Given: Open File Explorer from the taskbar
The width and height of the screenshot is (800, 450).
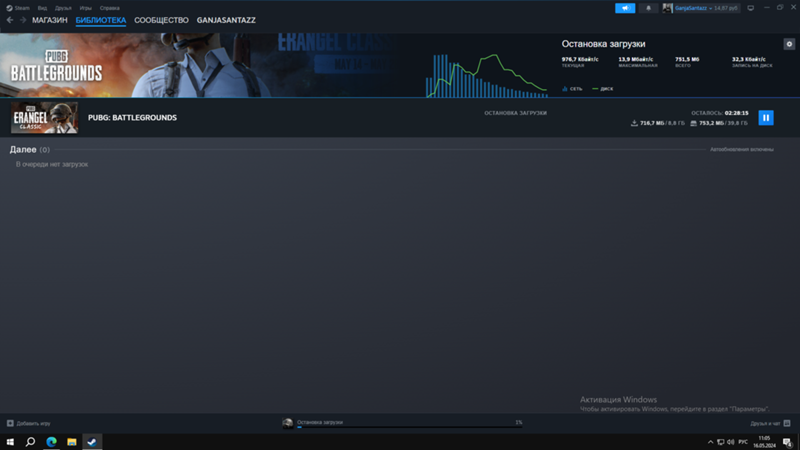Looking at the screenshot, I should click(x=71, y=442).
